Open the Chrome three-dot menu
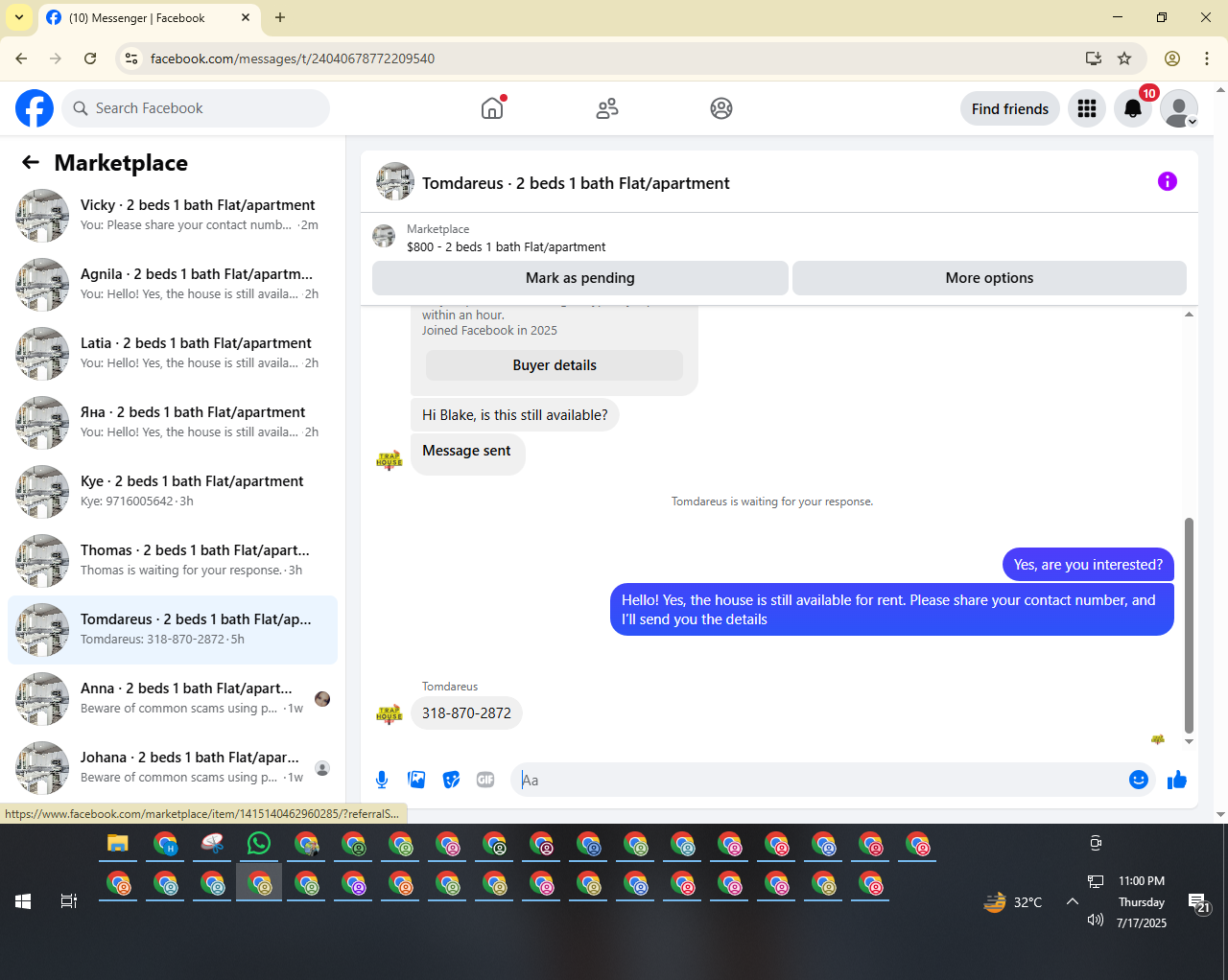This screenshot has height=980, width=1228. [x=1207, y=58]
